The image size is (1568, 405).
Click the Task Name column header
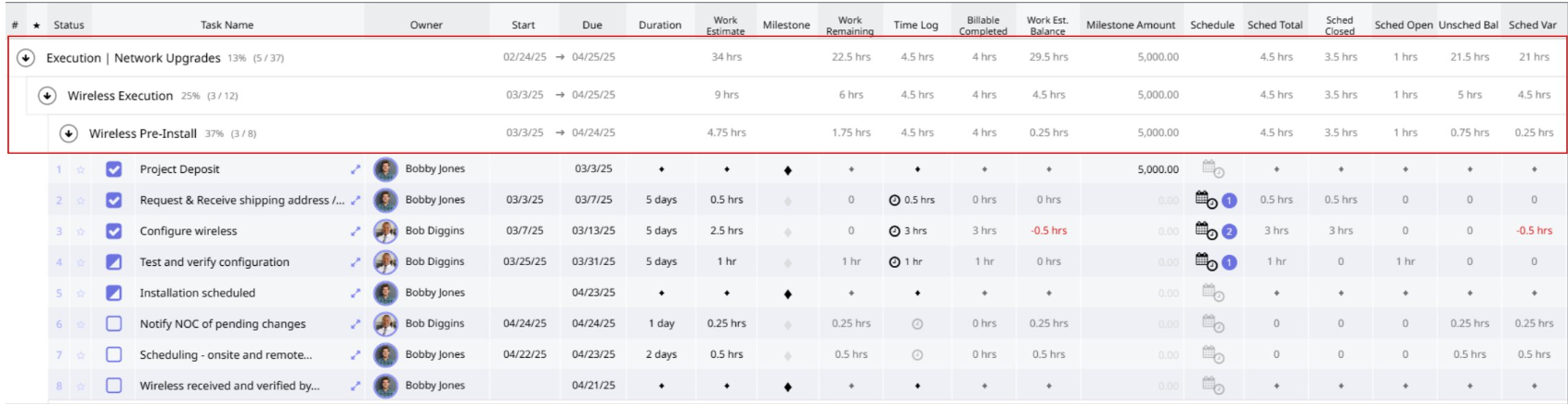pos(226,26)
